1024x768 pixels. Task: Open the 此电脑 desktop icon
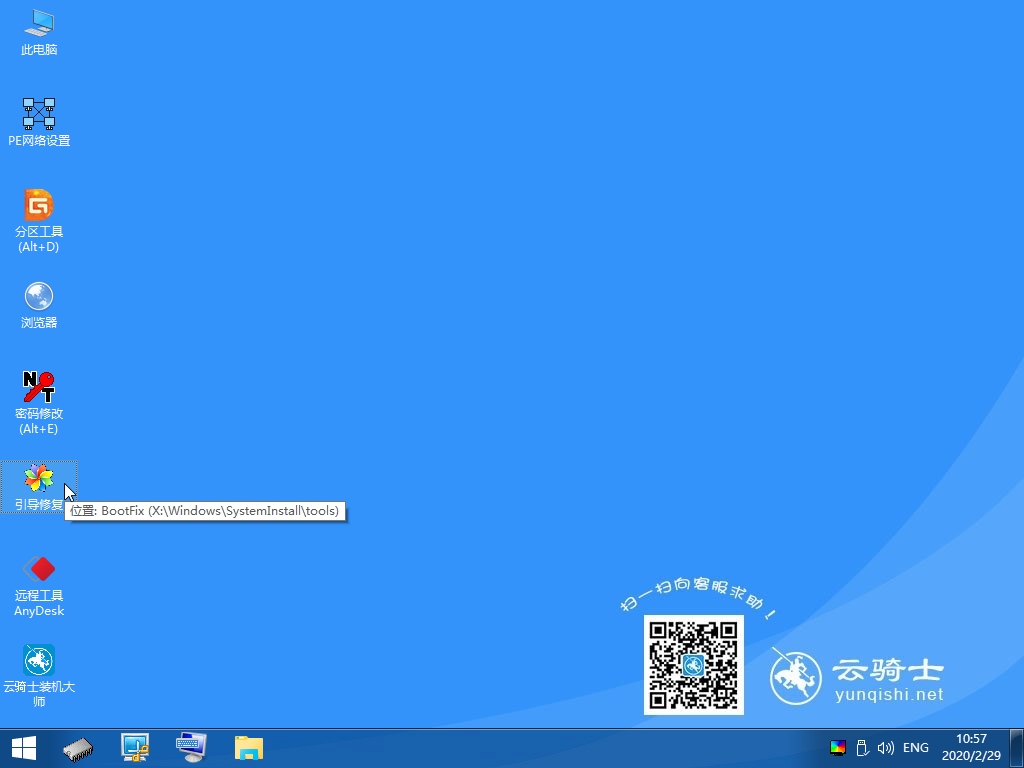[x=39, y=33]
